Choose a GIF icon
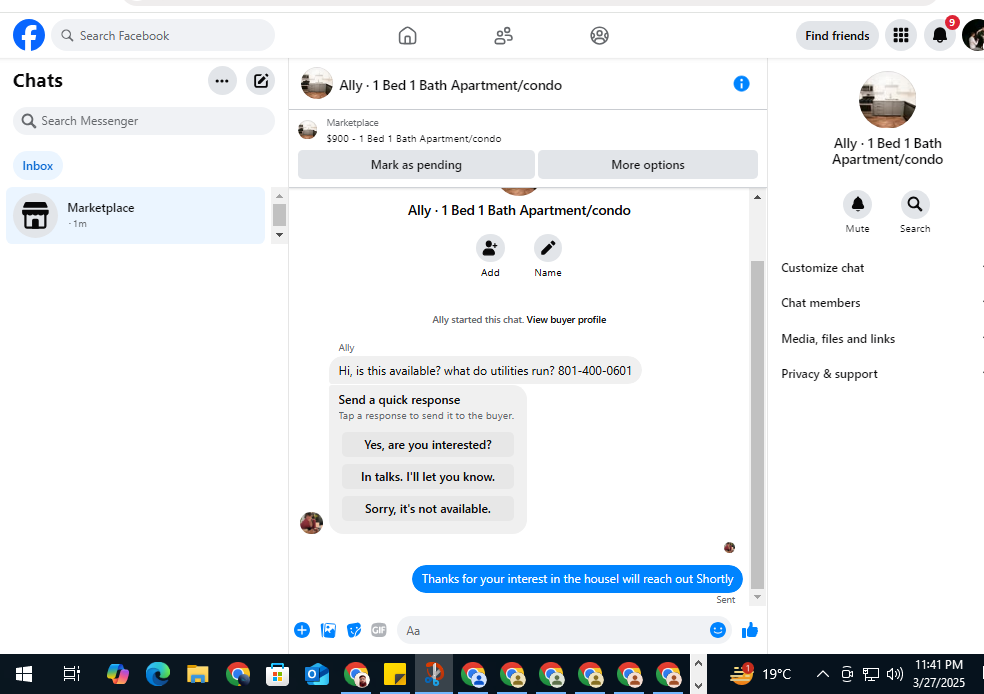984x694 pixels. click(379, 630)
